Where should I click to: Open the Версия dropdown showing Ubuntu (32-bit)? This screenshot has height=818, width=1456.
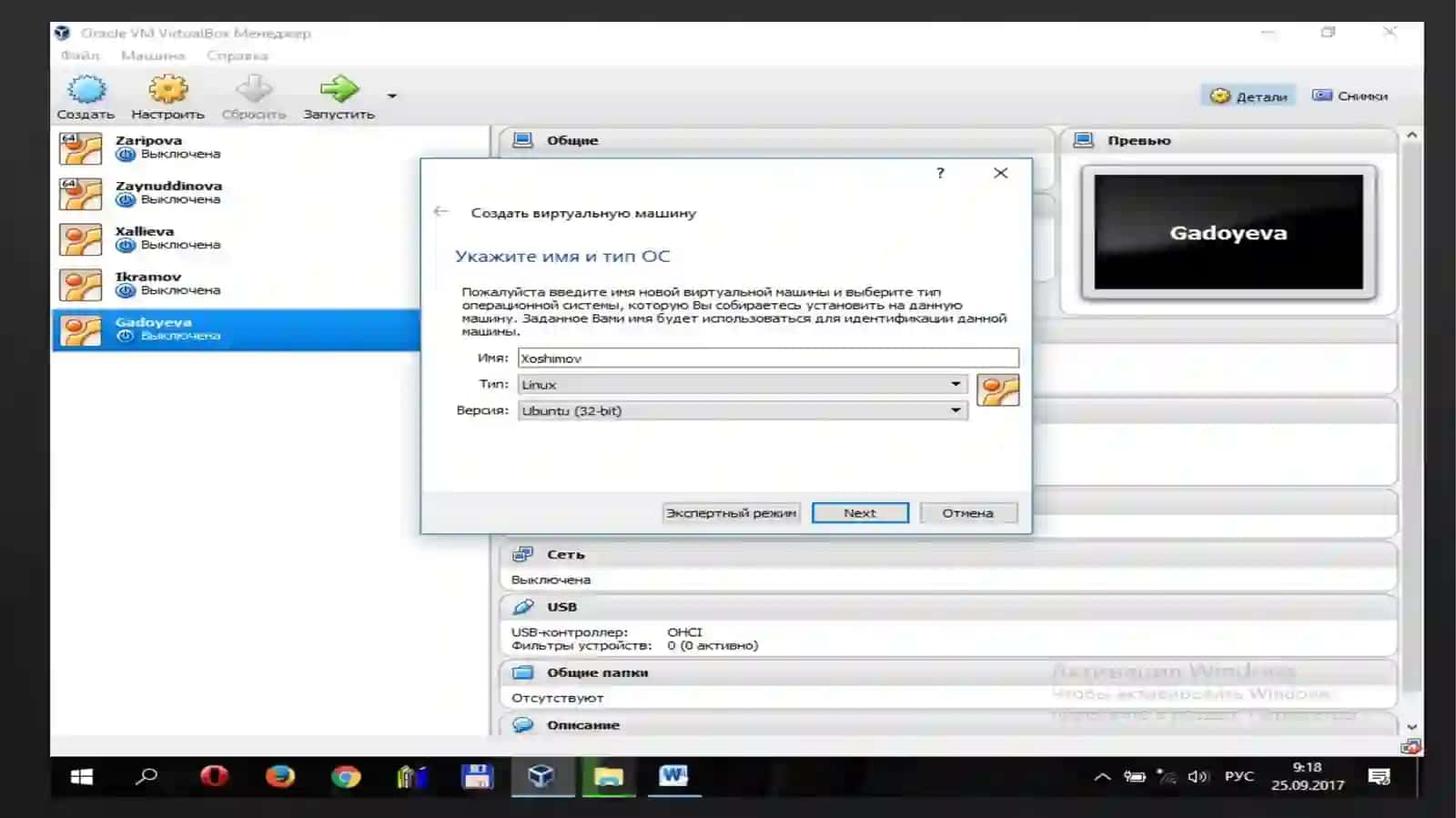743,410
